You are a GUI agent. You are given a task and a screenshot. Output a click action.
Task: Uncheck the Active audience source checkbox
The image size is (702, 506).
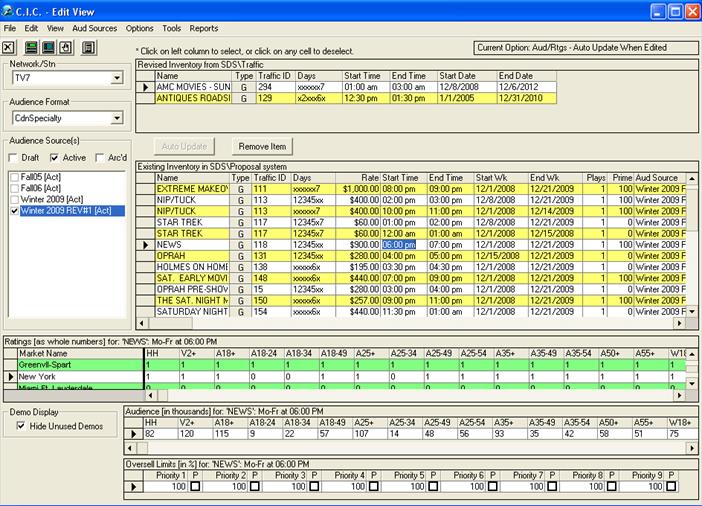[54, 157]
